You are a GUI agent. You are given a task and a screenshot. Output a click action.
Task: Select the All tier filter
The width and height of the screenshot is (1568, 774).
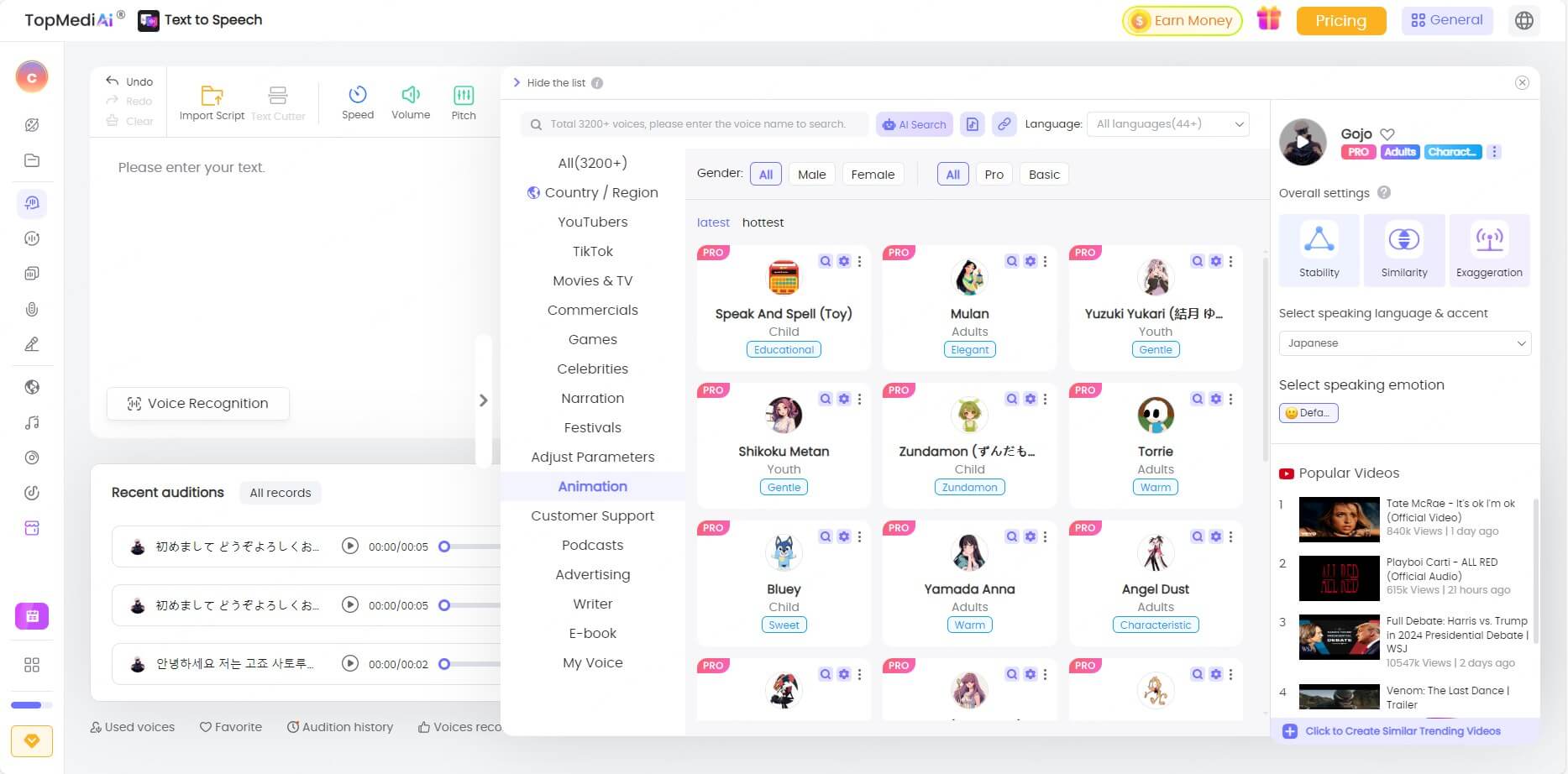952,175
